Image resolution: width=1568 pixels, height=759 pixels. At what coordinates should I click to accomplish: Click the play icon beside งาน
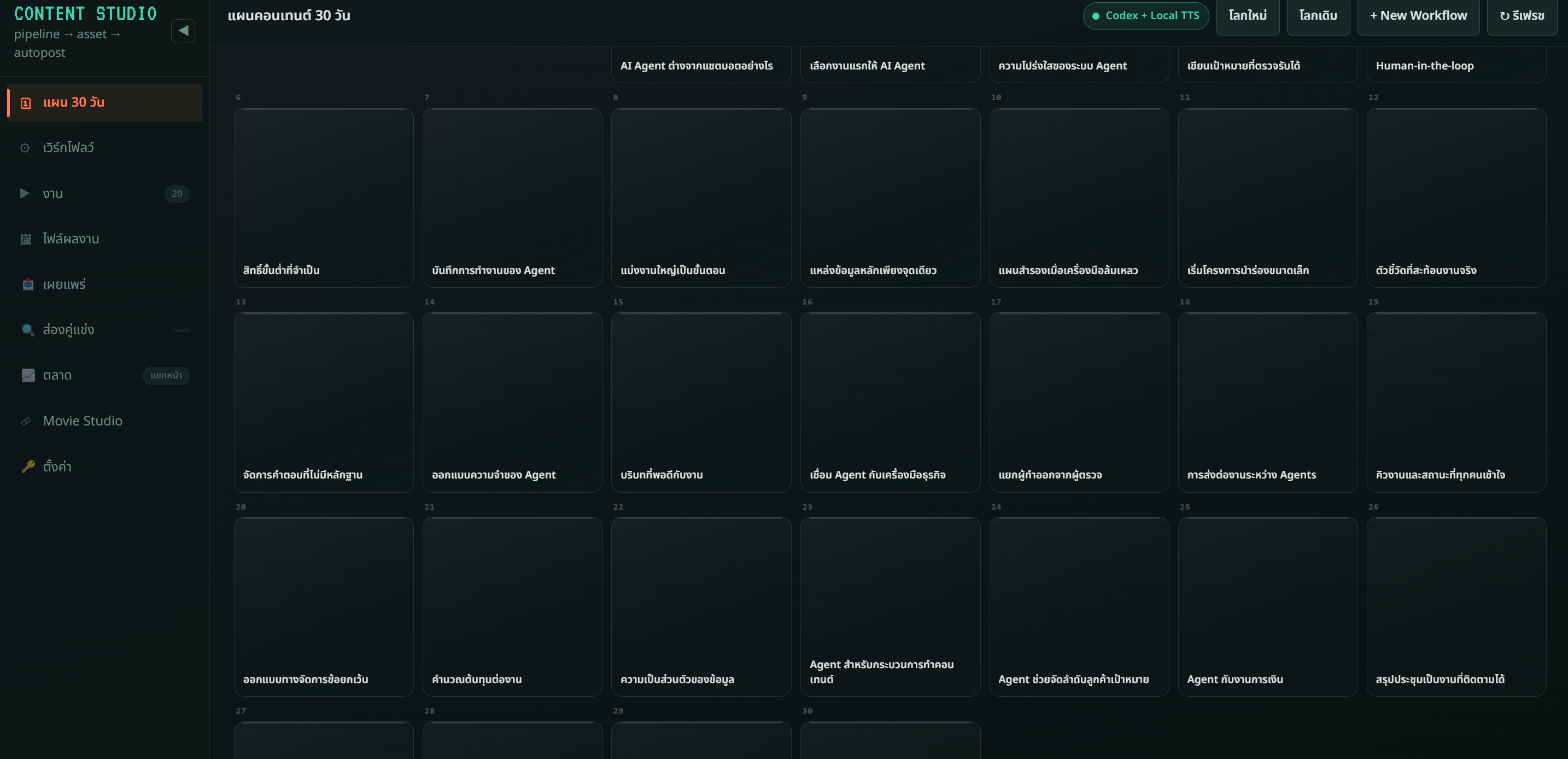[25, 194]
